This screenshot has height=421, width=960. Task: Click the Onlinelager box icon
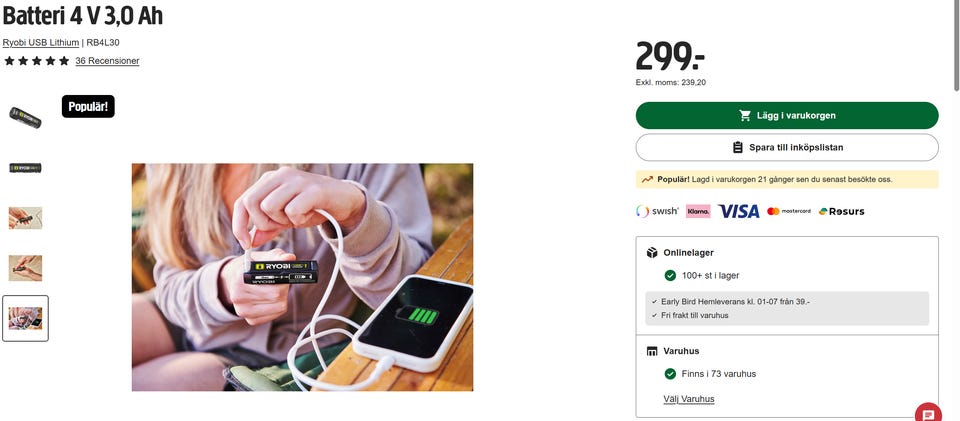point(652,253)
